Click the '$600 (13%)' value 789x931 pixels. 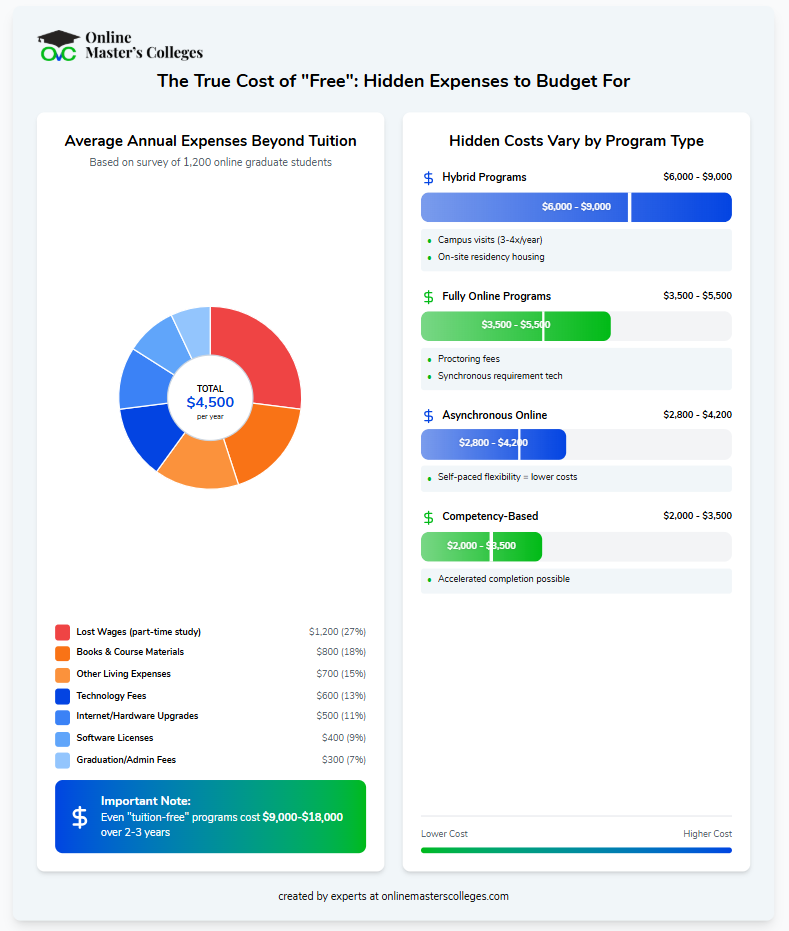click(341, 696)
